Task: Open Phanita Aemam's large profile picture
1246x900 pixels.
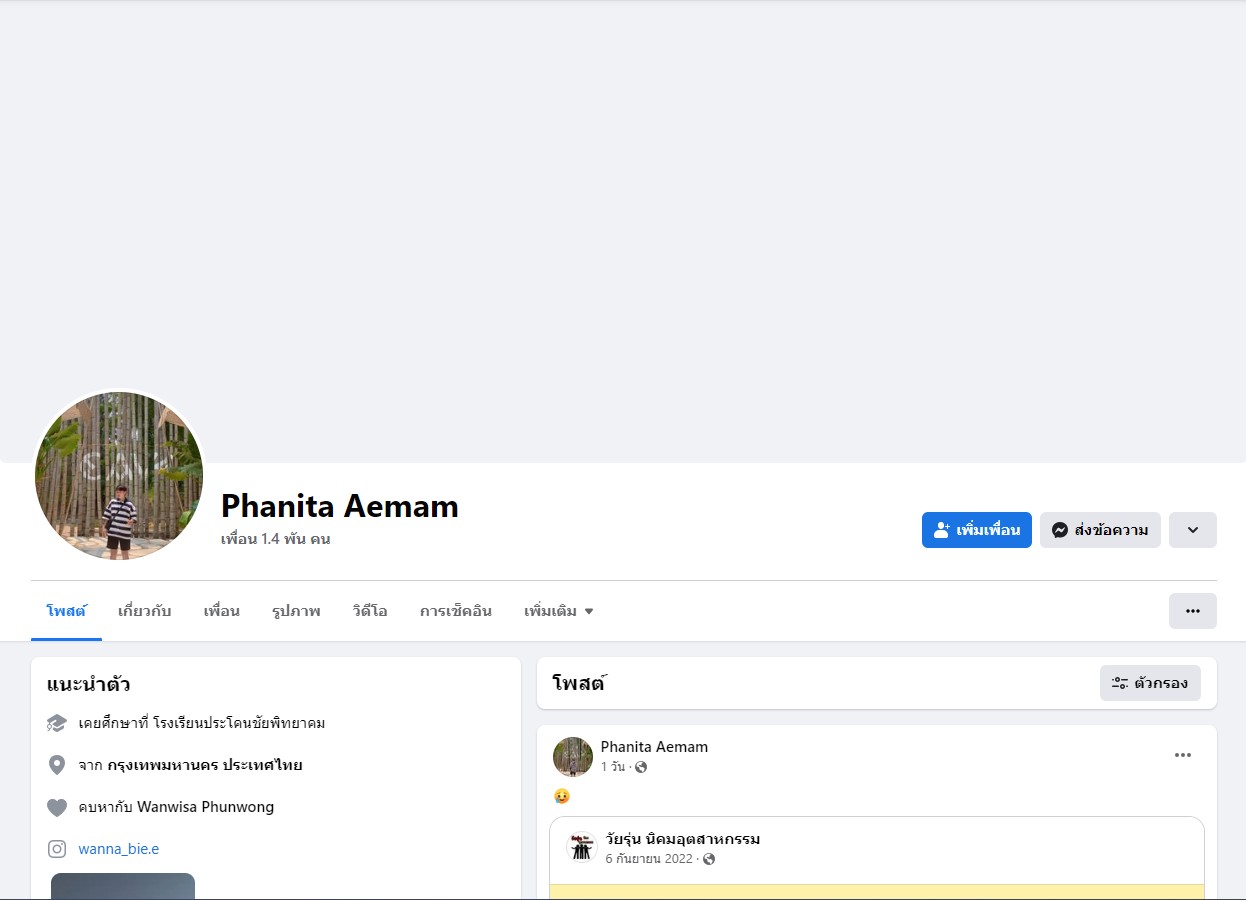Action: 119,476
